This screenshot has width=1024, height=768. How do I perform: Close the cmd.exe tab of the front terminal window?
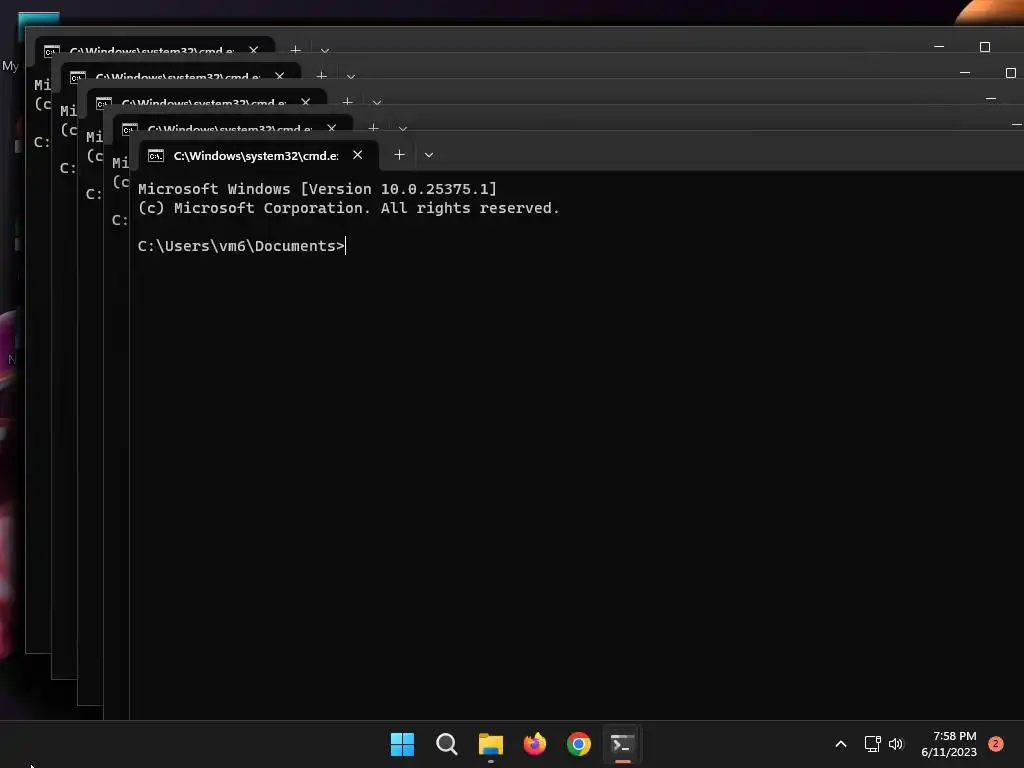coord(357,155)
